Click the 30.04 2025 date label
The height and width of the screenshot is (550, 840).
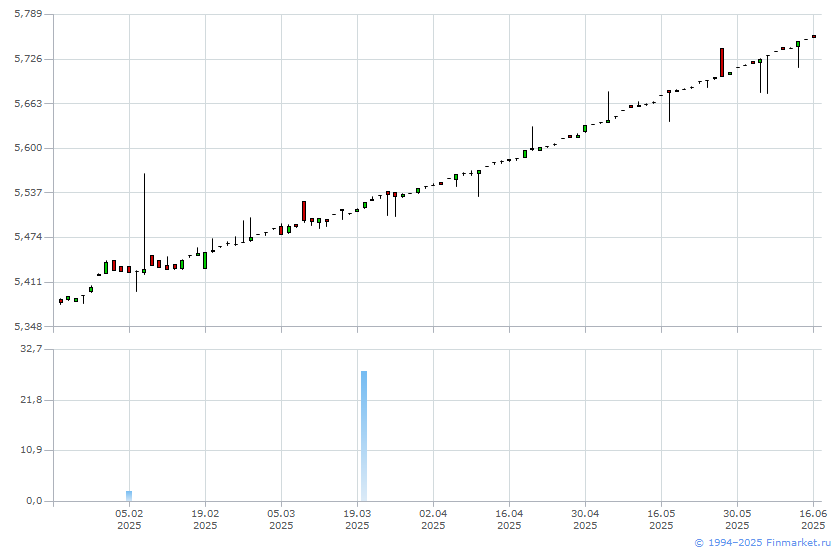585,519
